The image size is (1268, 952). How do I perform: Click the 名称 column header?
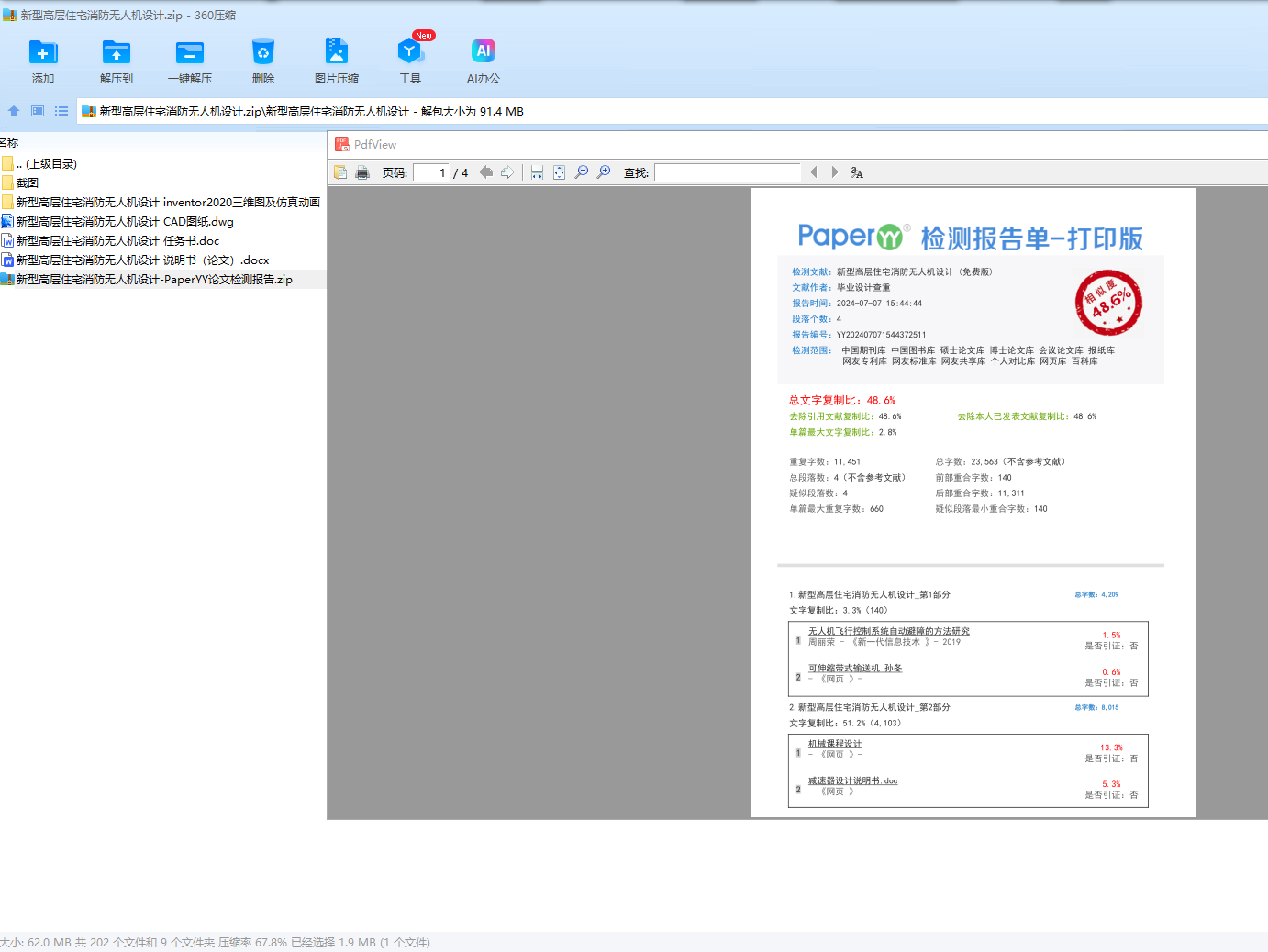(9, 143)
